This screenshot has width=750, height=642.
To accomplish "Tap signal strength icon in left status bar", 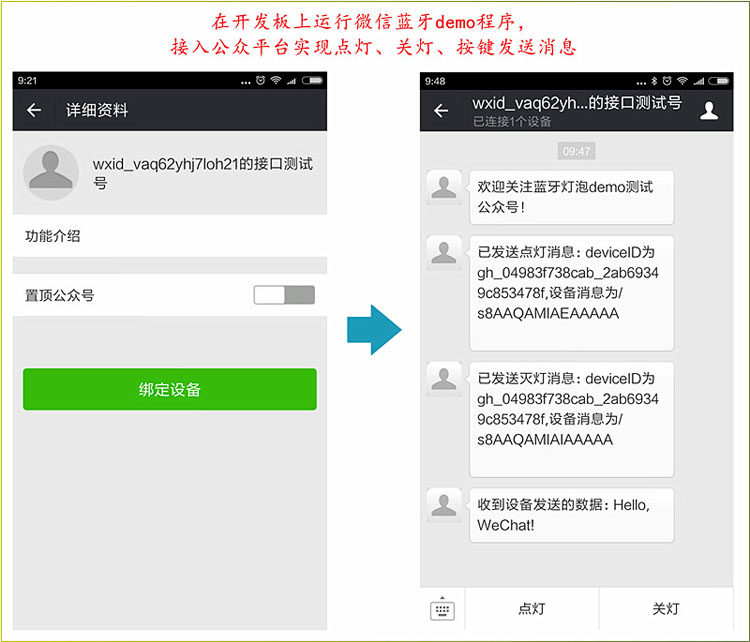I will point(291,81).
